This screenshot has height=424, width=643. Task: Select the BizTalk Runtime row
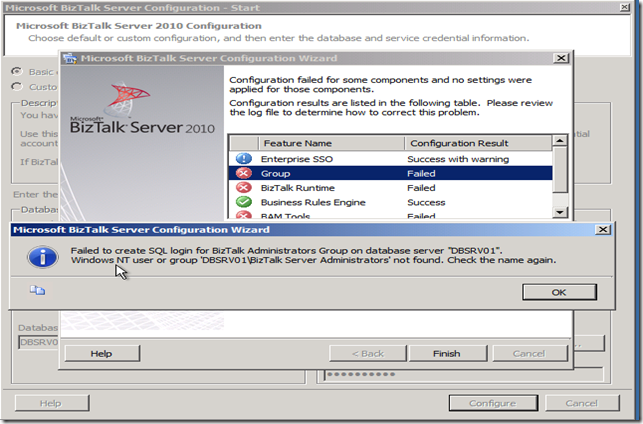pos(390,188)
